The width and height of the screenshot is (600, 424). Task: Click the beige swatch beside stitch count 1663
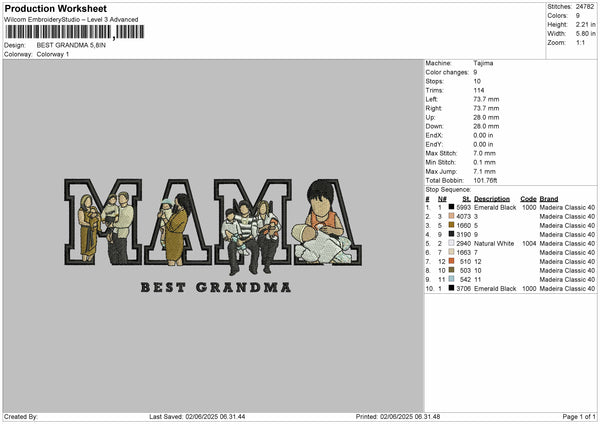[451, 252]
